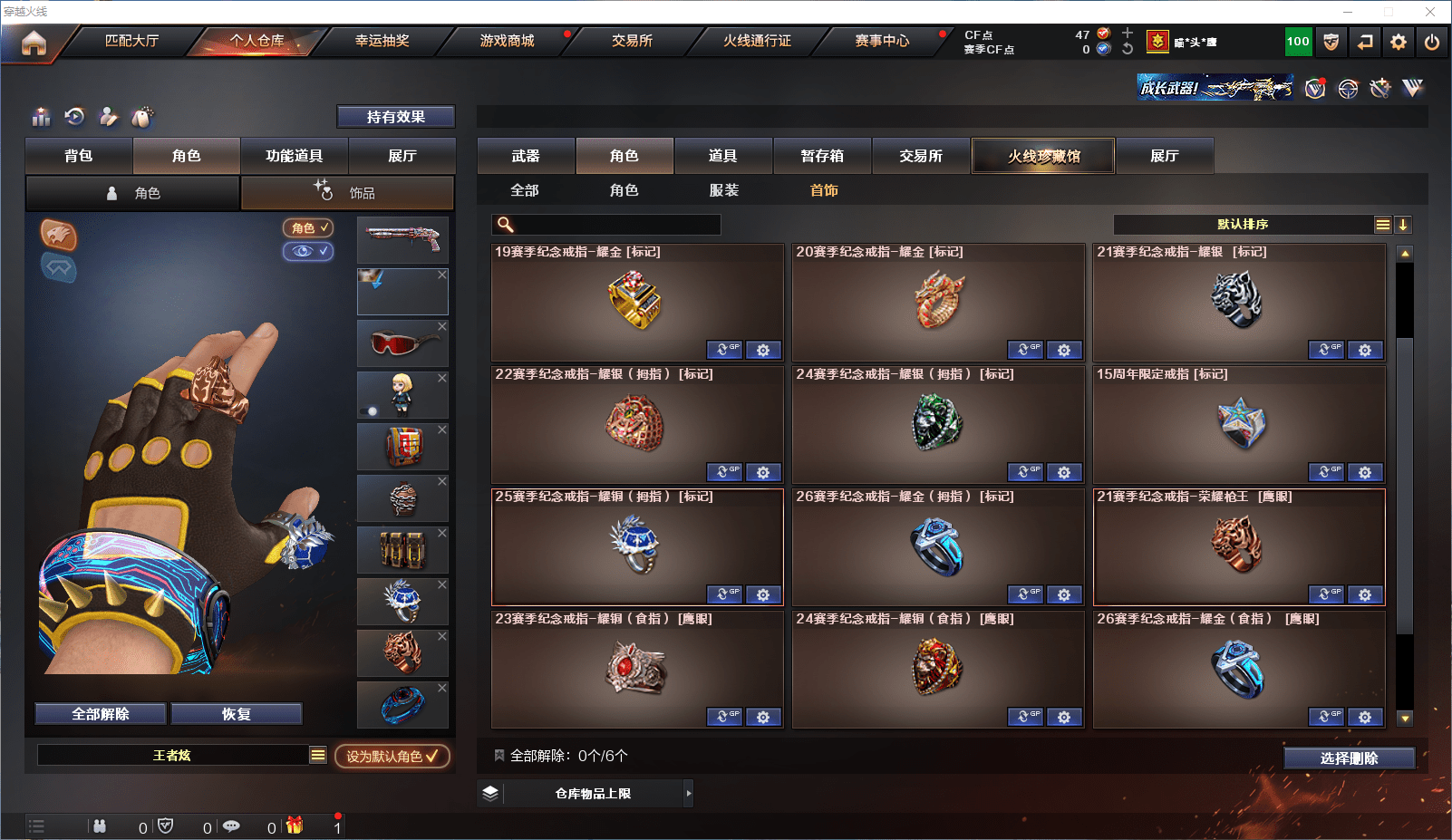Click the 选择删除 button

click(x=1349, y=758)
